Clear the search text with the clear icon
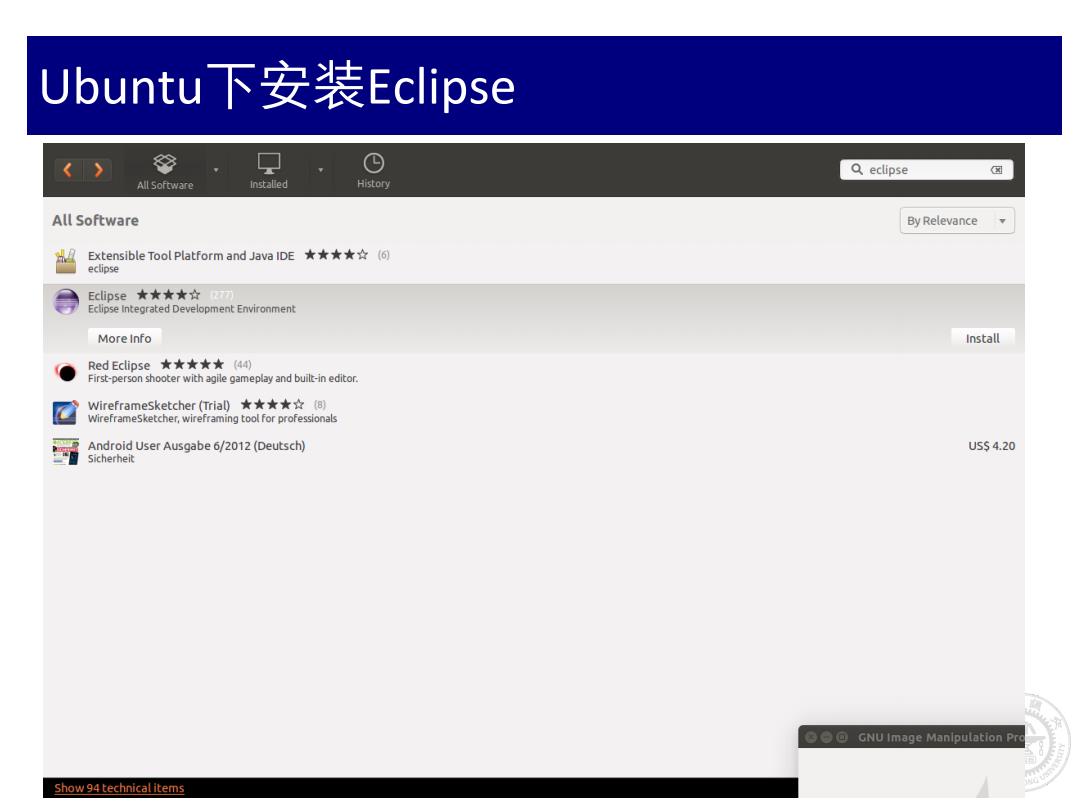1080x810 pixels. point(997,170)
